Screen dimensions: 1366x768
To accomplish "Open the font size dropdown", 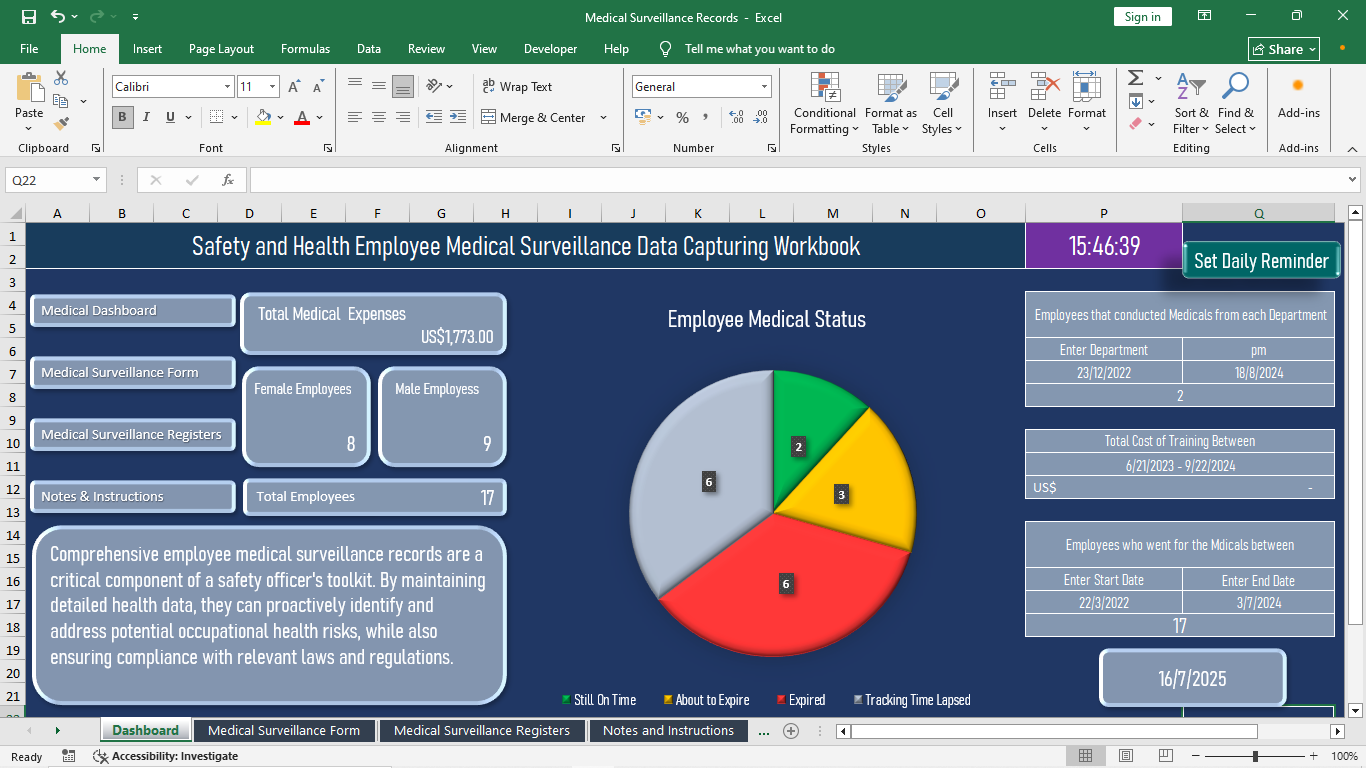I will (273, 87).
